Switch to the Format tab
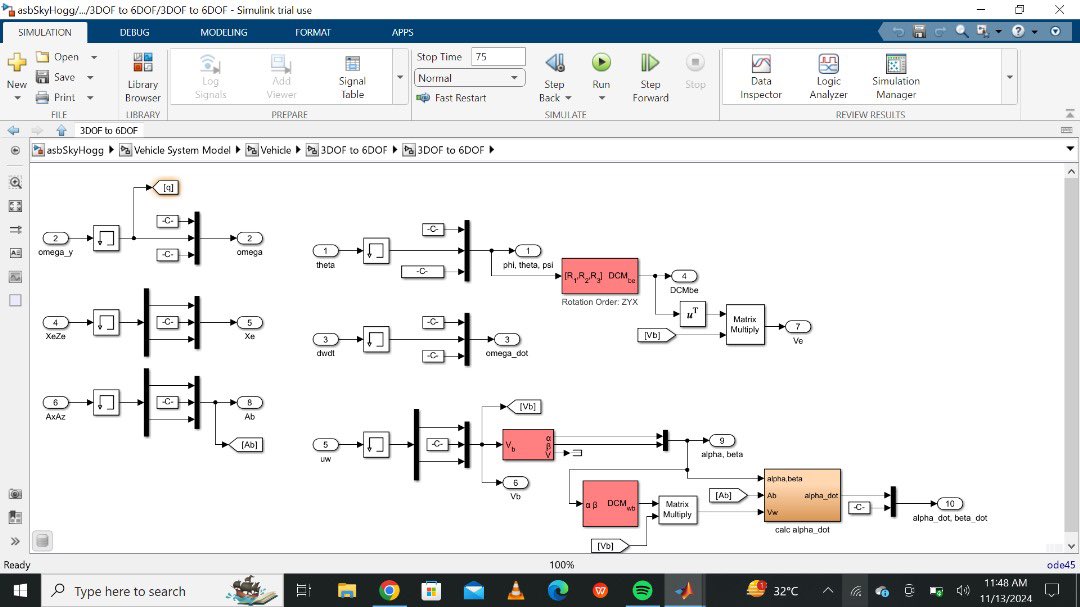Screen dimensions: 1080x607 313,32
